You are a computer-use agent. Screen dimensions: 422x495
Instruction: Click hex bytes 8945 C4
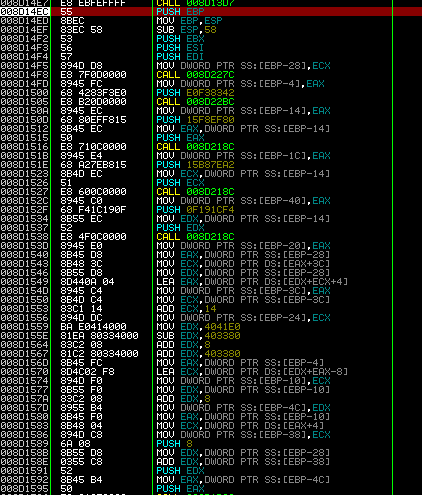click(x=81, y=291)
